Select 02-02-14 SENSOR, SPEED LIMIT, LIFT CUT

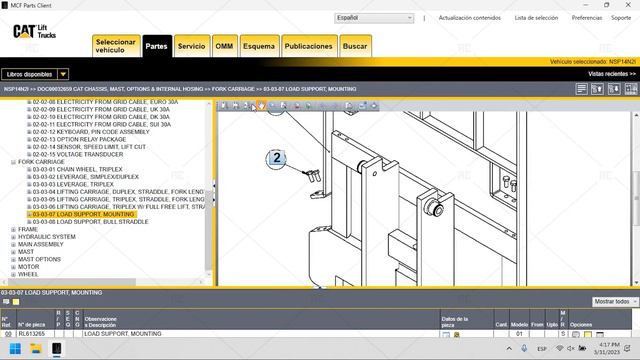coord(89,147)
